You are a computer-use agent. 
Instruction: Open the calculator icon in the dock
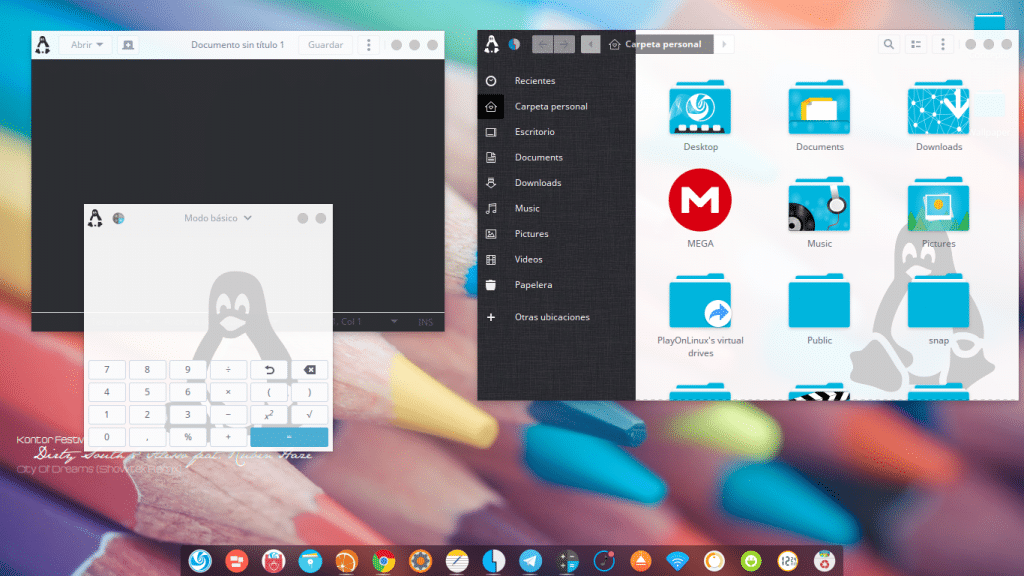568,560
